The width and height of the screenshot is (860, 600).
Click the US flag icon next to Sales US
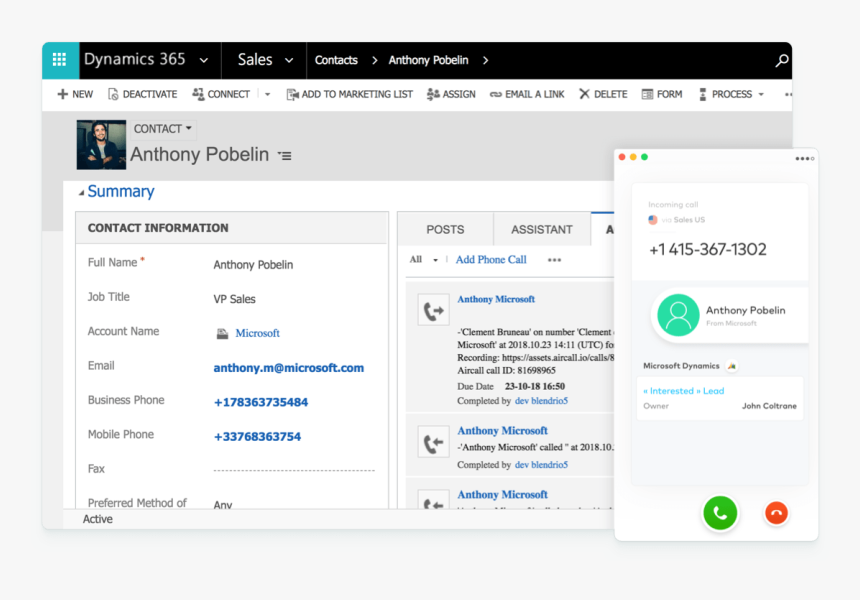[x=653, y=220]
